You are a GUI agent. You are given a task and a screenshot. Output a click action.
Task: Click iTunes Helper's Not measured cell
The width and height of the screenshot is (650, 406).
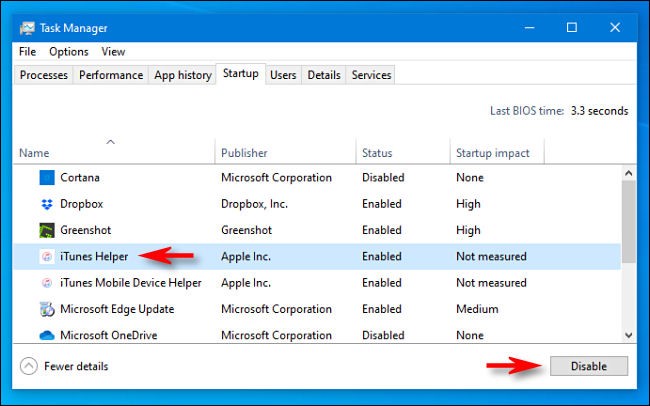pyautogui.click(x=491, y=257)
